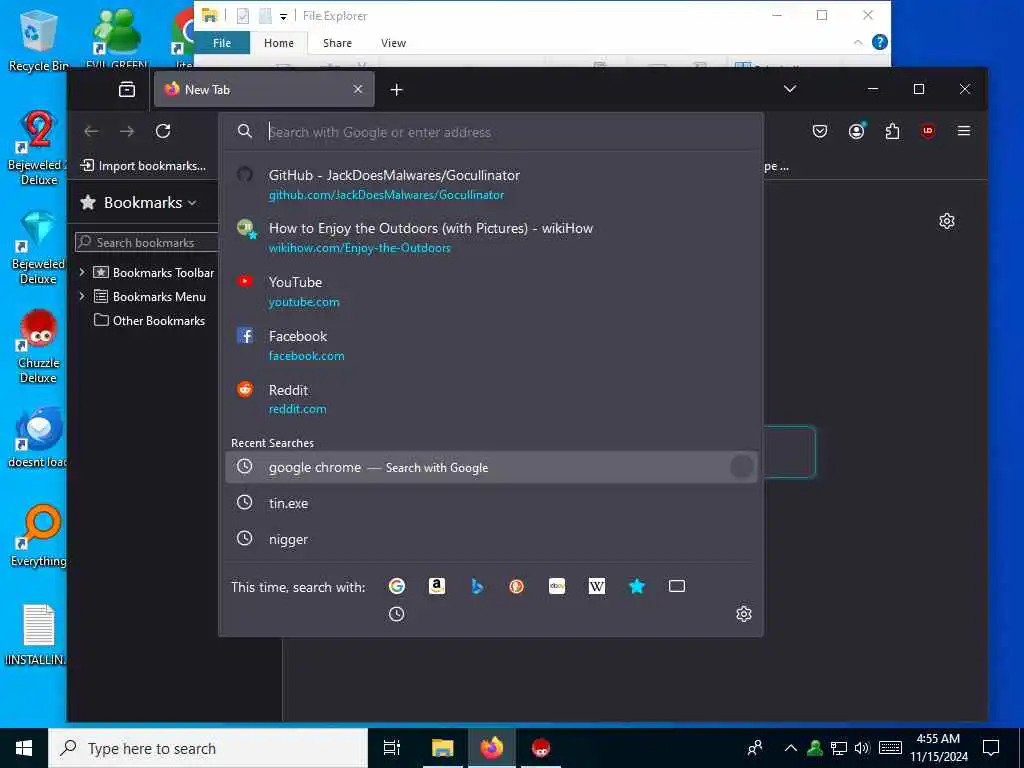Search this time with Wikipedia icon
The width and height of the screenshot is (1024, 768).
[597, 586]
